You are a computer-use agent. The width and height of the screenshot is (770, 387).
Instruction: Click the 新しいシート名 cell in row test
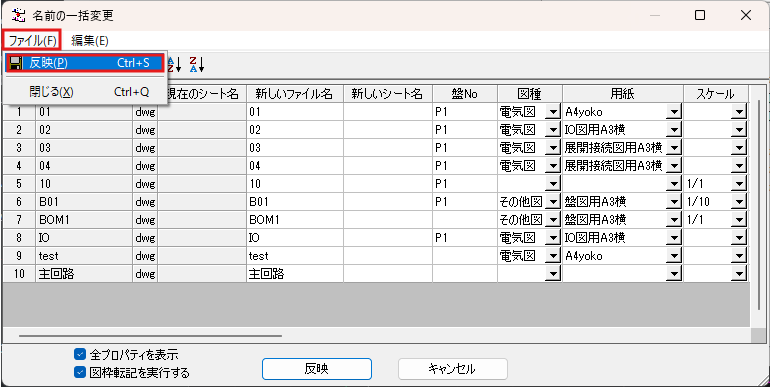(388, 256)
